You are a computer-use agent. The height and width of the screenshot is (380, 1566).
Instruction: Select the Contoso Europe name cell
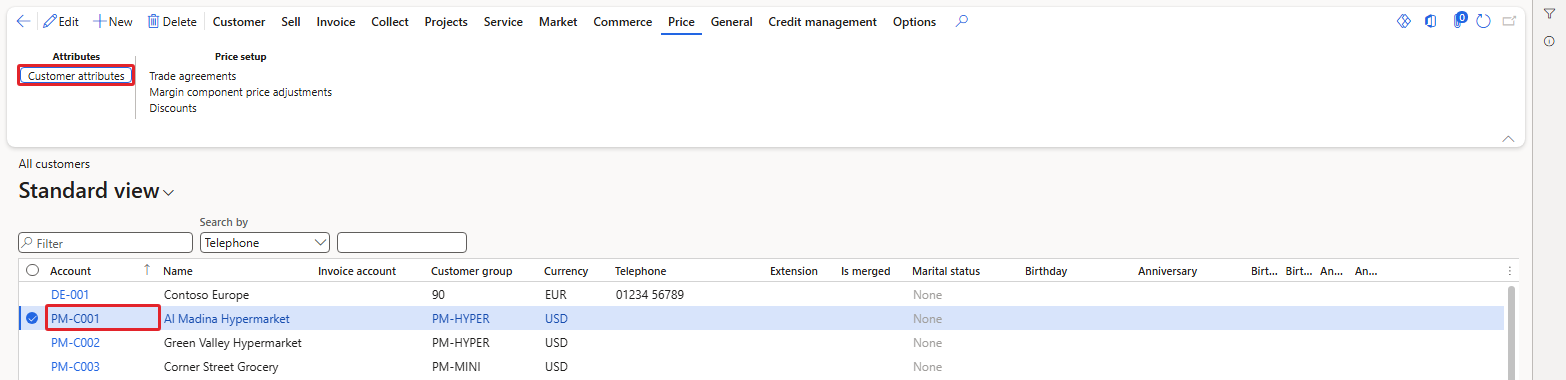pyautogui.click(x=206, y=295)
